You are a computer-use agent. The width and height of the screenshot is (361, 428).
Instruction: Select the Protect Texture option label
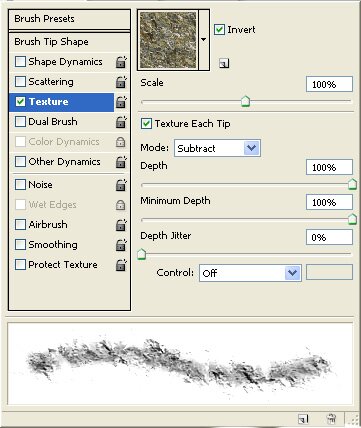(63, 265)
